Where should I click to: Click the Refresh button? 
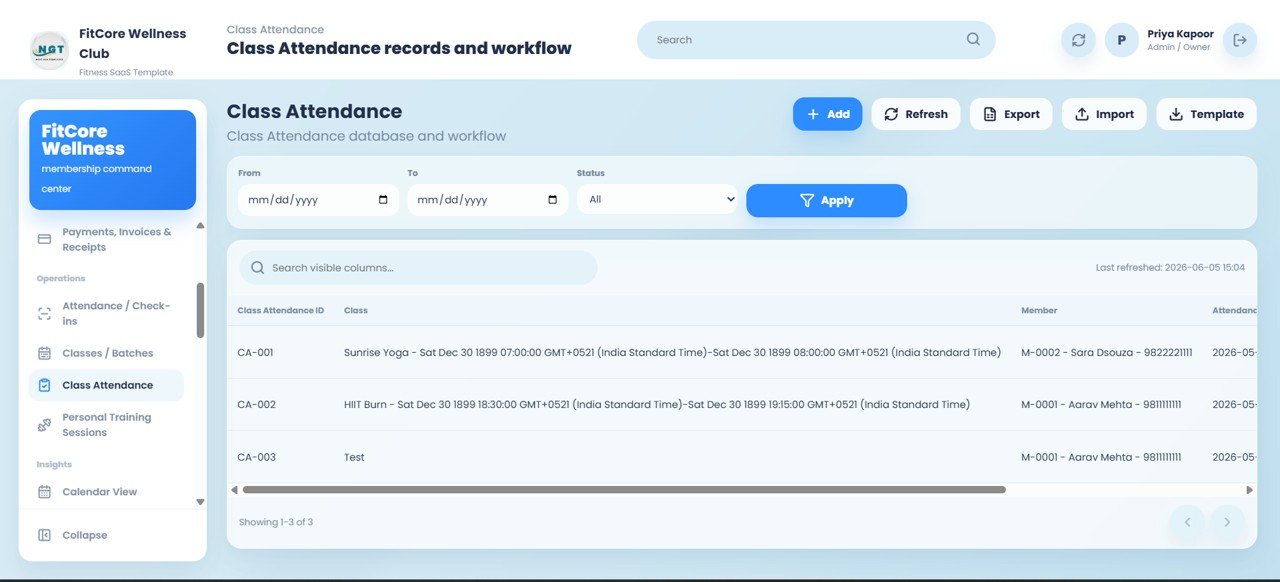click(x=916, y=114)
